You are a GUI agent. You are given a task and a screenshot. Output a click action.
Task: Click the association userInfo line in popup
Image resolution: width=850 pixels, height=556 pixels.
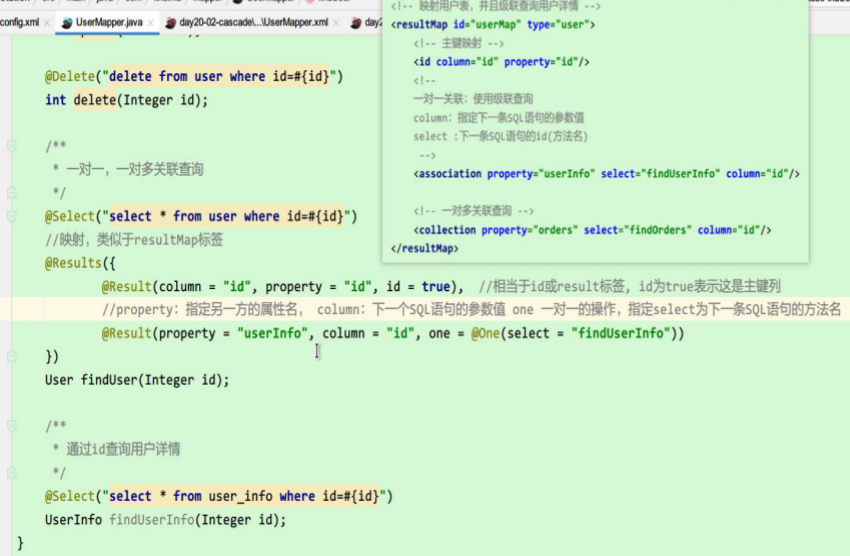pyautogui.click(x=607, y=174)
